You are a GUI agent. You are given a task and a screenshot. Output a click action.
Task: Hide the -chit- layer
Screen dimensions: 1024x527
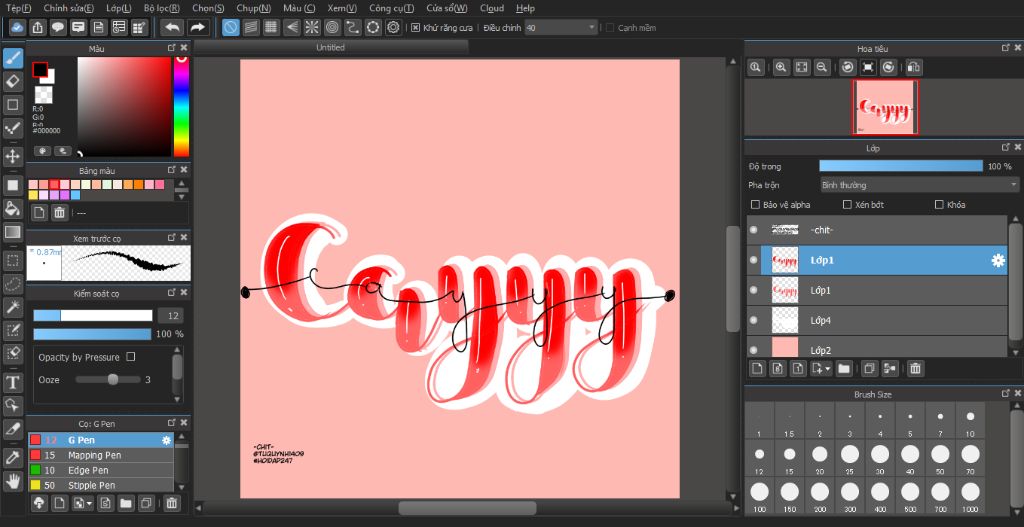click(x=754, y=230)
